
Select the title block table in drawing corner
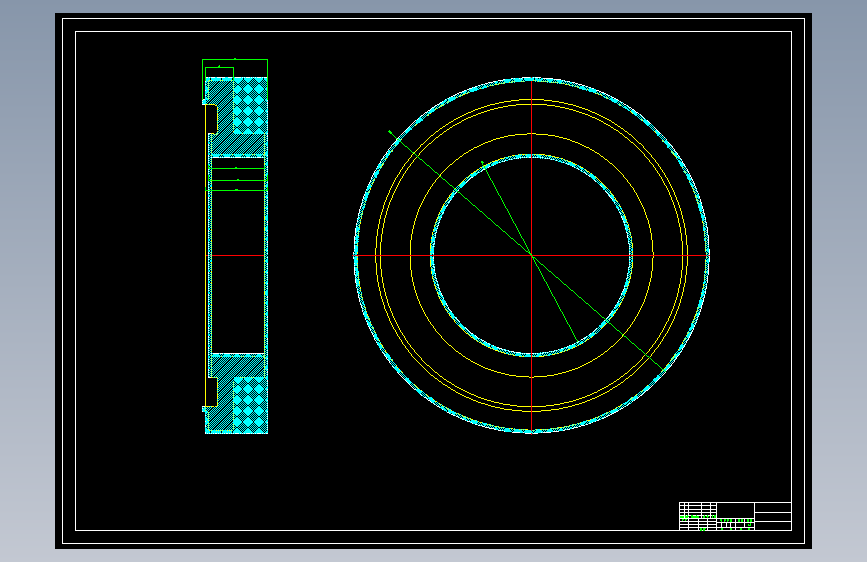point(735,516)
